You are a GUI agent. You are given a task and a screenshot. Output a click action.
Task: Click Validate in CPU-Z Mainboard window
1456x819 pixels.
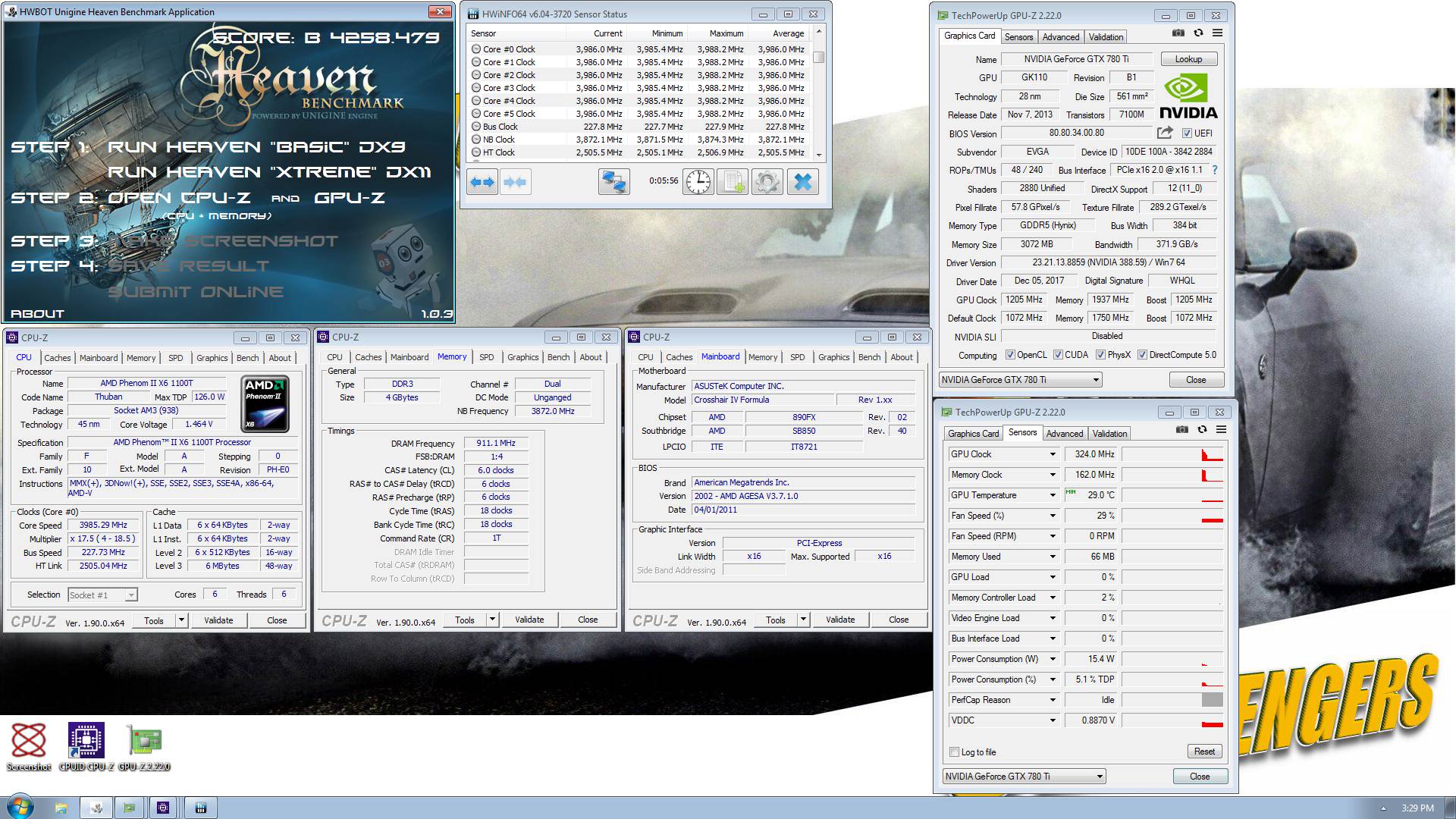(x=840, y=620)
